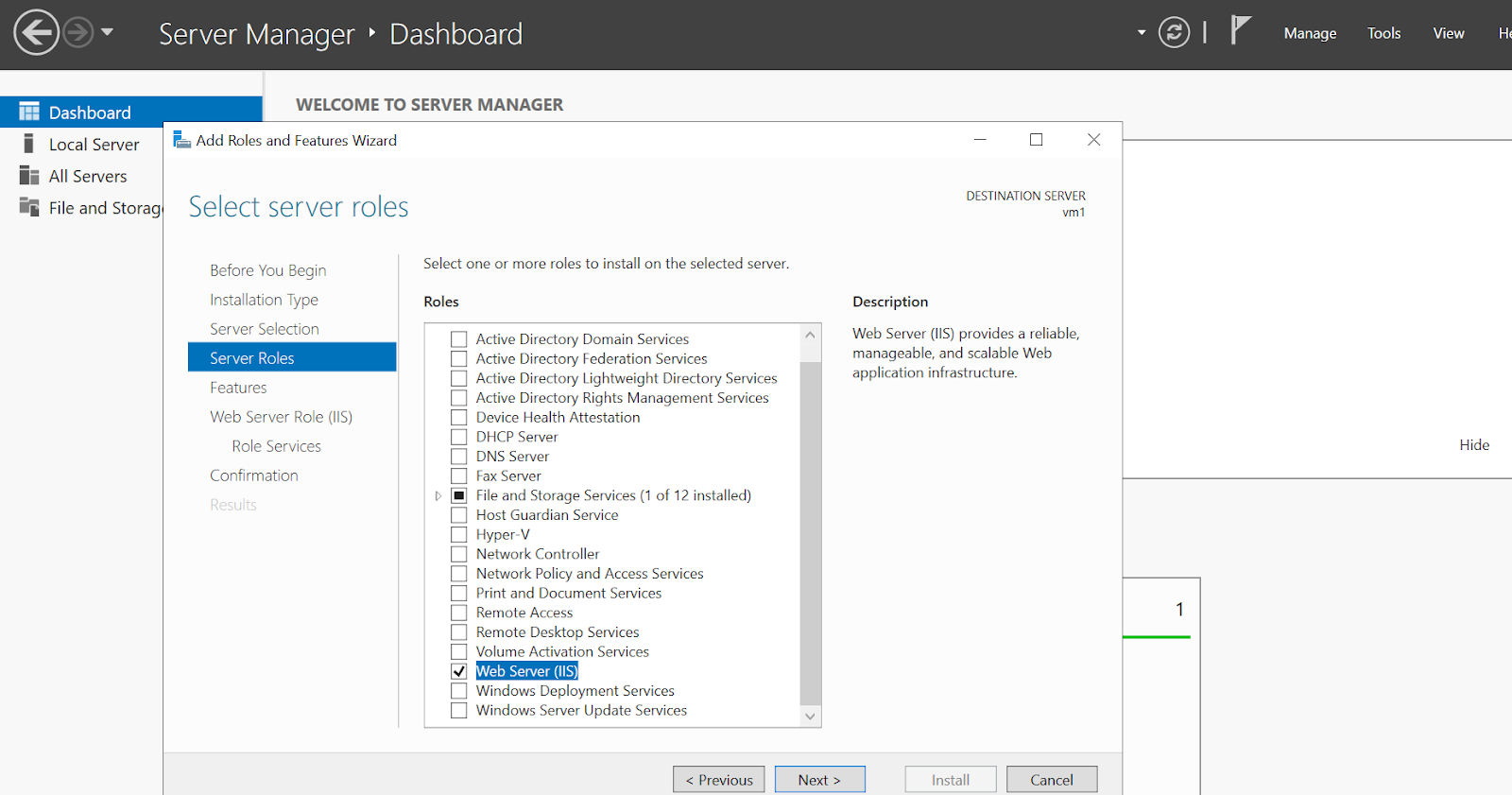
Task: Click the Previous button
Action: [x=719, y=780]
